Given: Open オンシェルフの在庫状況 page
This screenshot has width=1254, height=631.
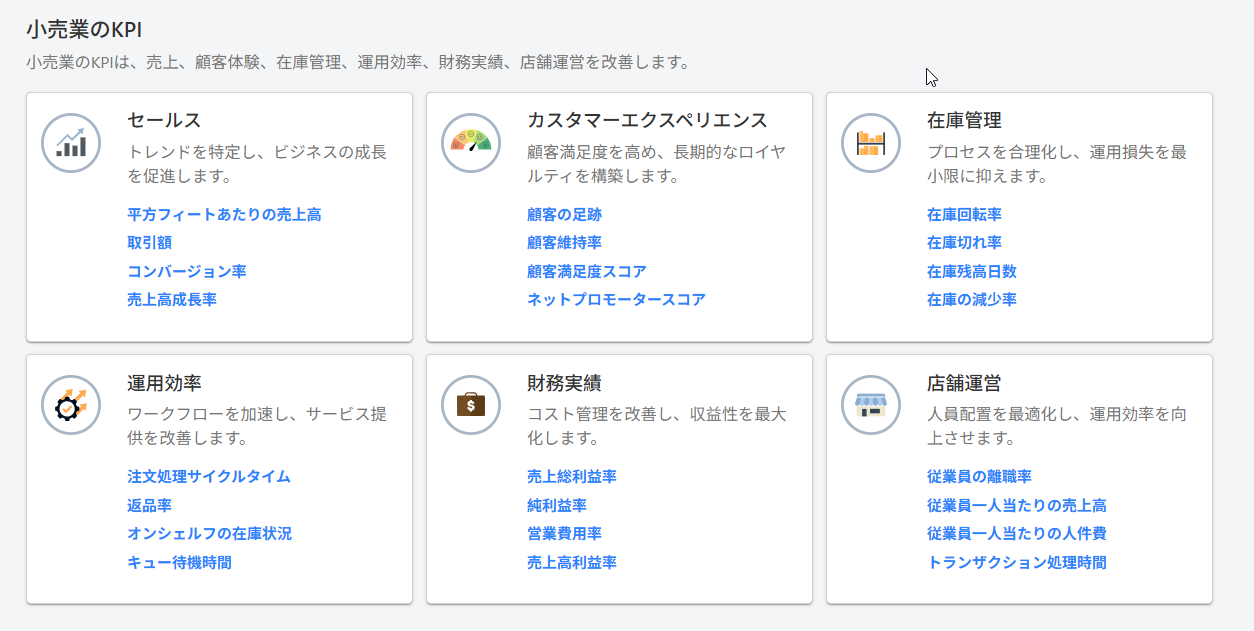Looking at the screenshot, I should click(x=211, y=533).
